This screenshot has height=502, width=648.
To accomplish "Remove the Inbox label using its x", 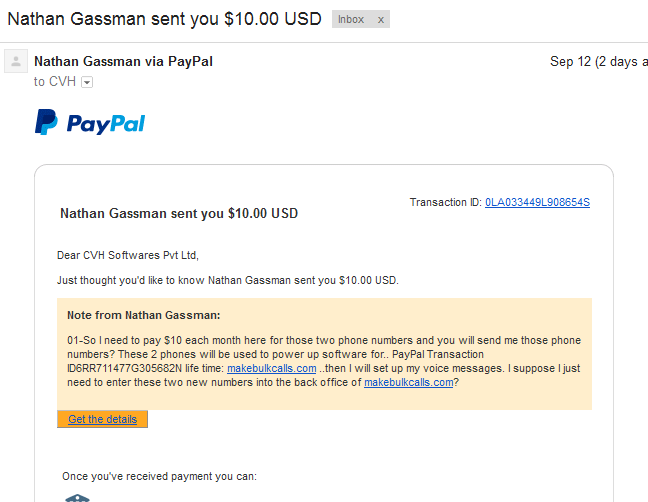I will (381, 20).
